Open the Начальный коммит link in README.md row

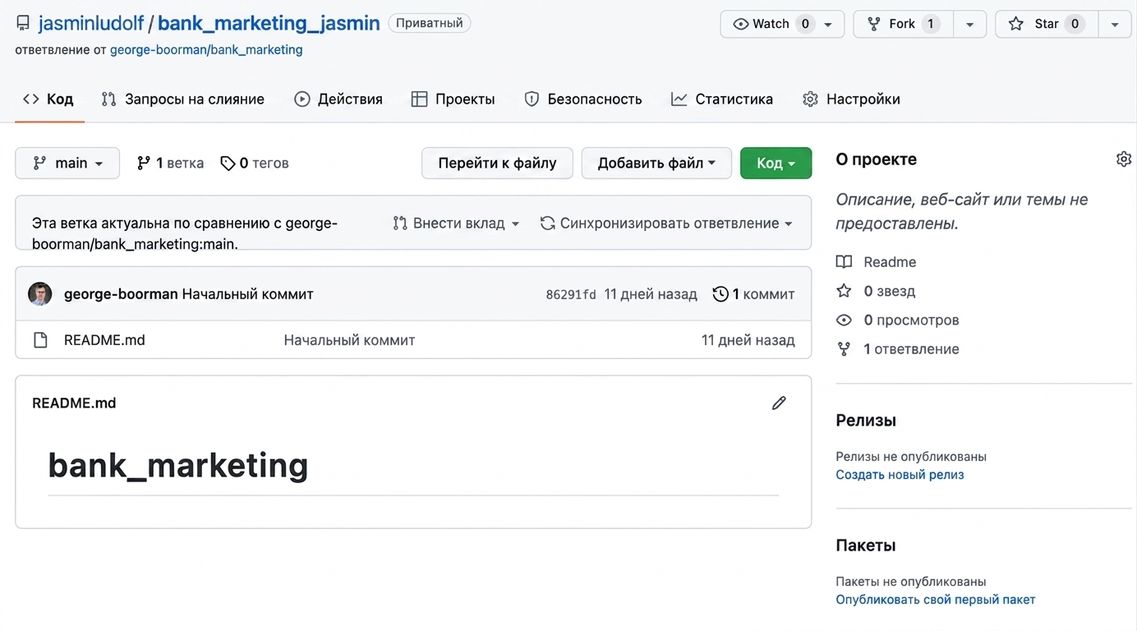tap(350, 340)
